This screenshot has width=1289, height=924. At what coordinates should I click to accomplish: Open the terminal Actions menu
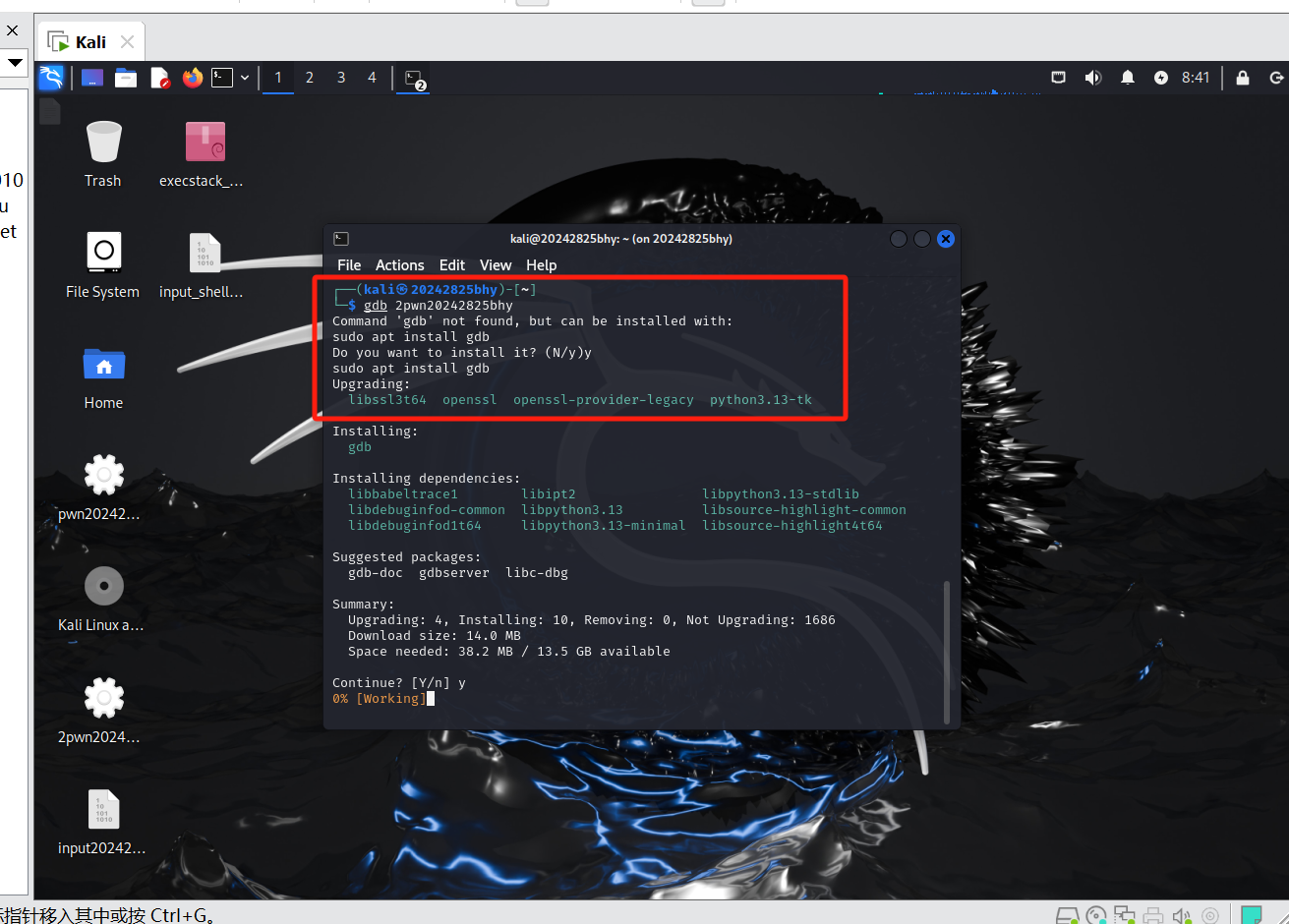point(400,265)
